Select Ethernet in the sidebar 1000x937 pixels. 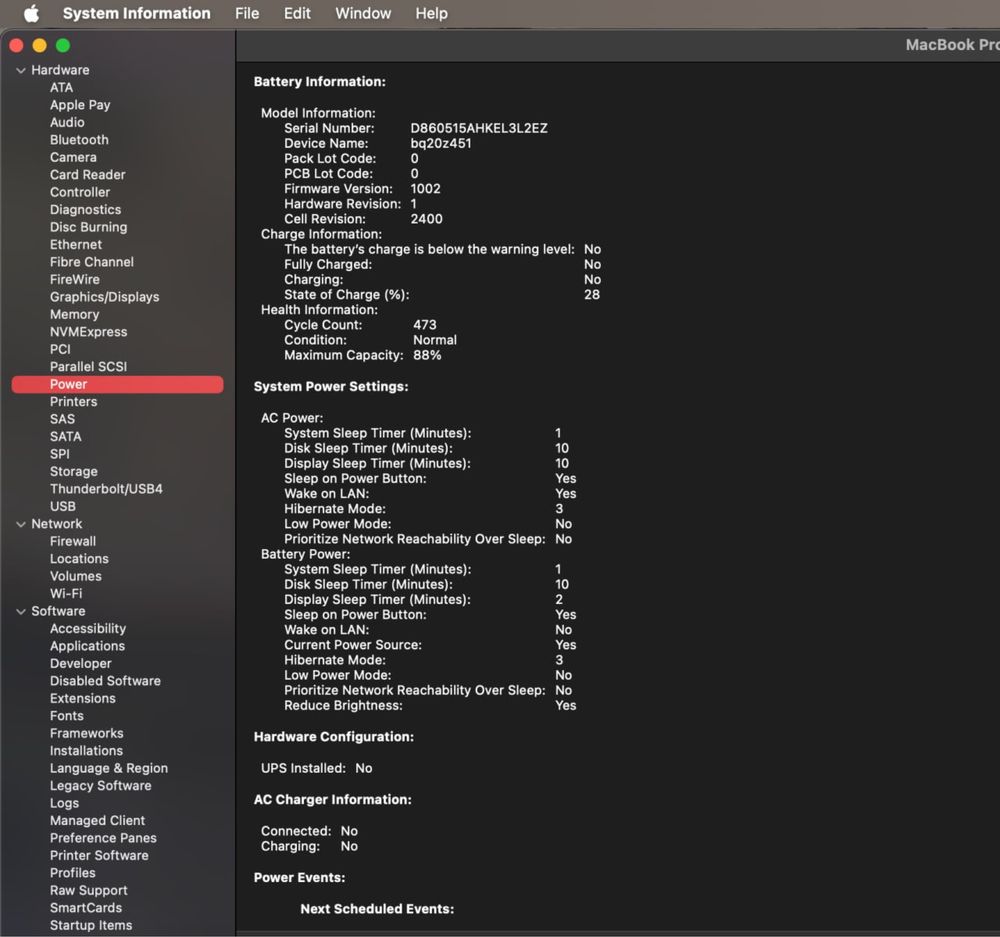tap(76, 244)
